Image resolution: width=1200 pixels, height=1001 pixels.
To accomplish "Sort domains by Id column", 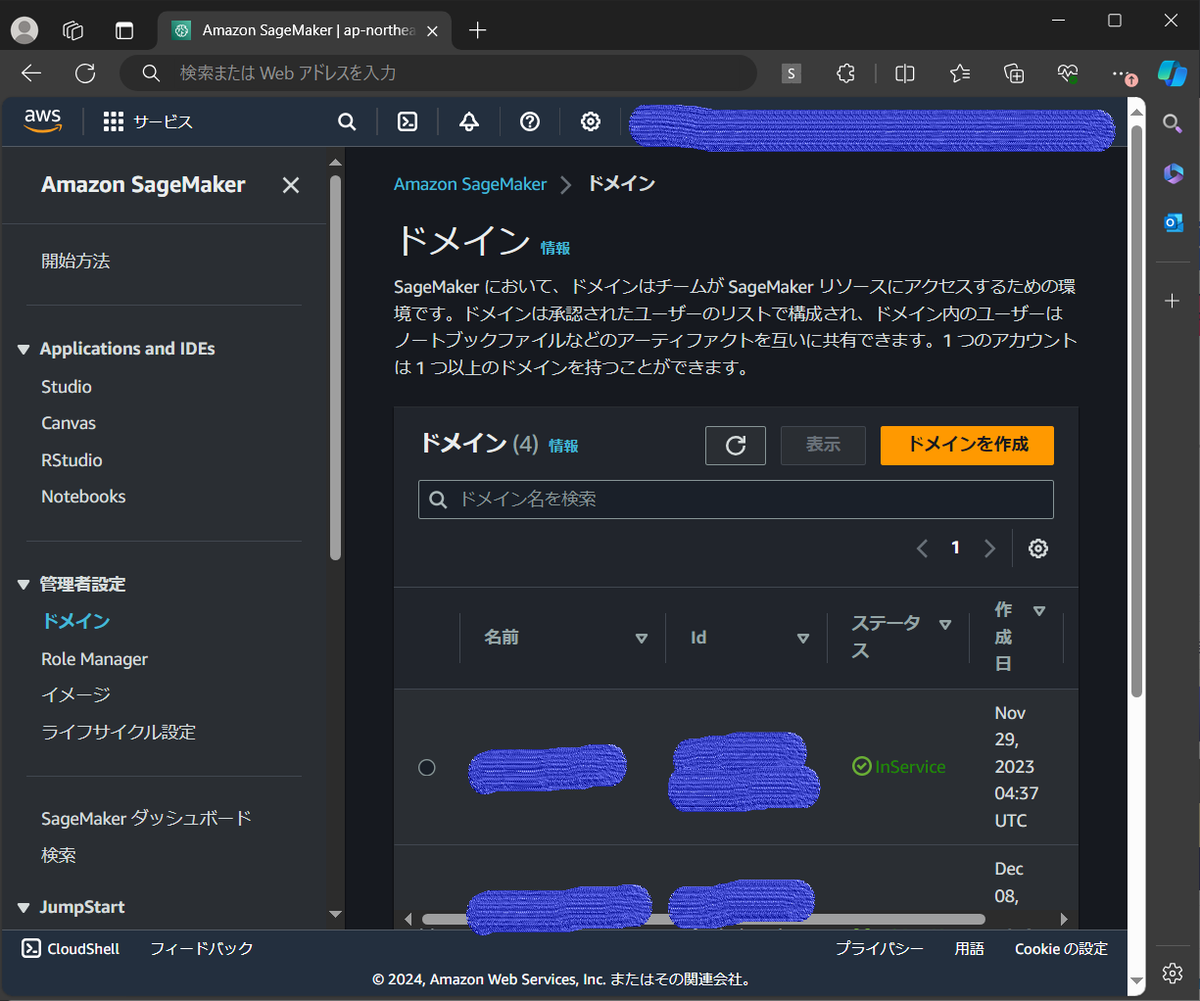I will point(803,638).
